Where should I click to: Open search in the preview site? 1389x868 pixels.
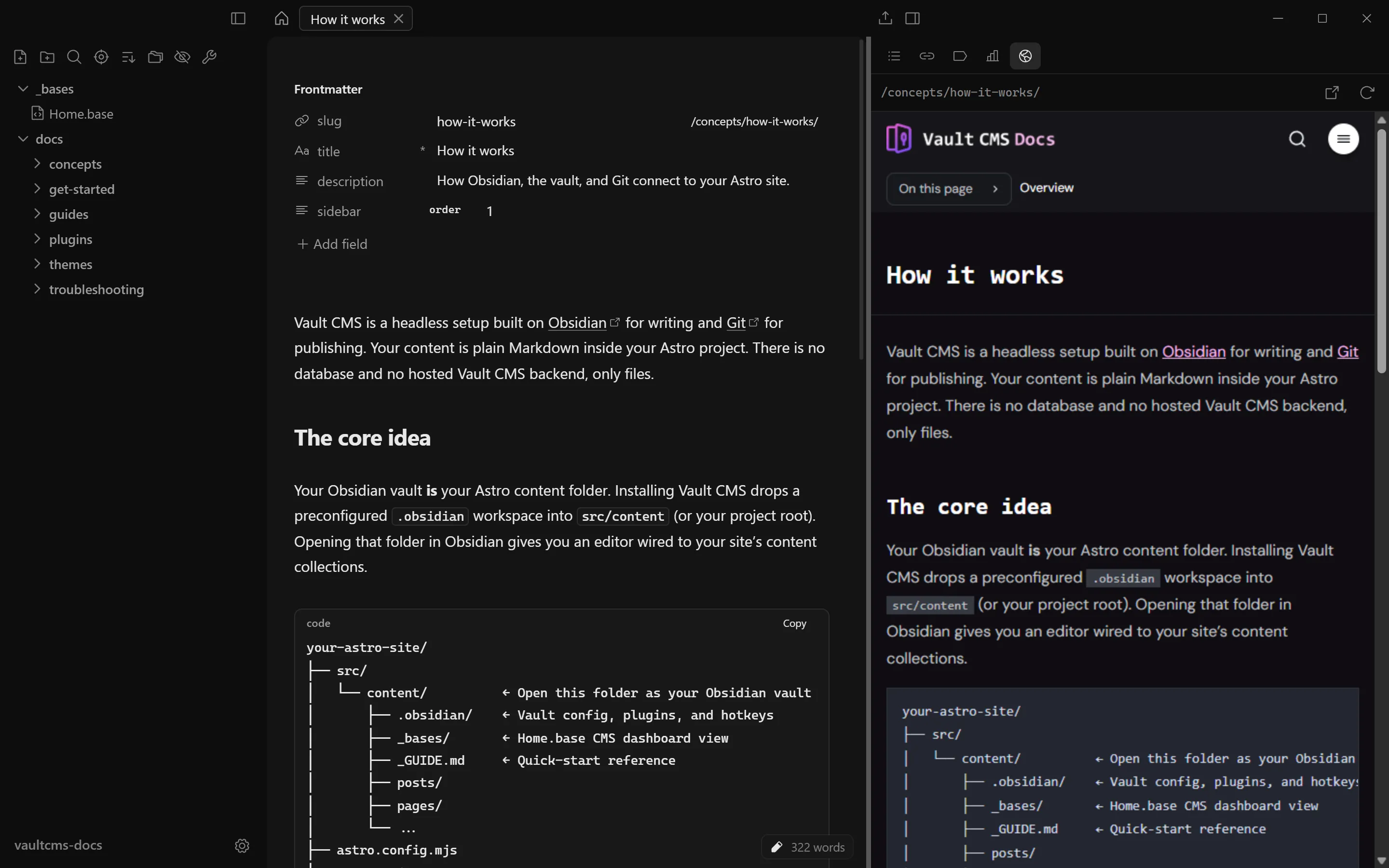(x=1297, y=139)
